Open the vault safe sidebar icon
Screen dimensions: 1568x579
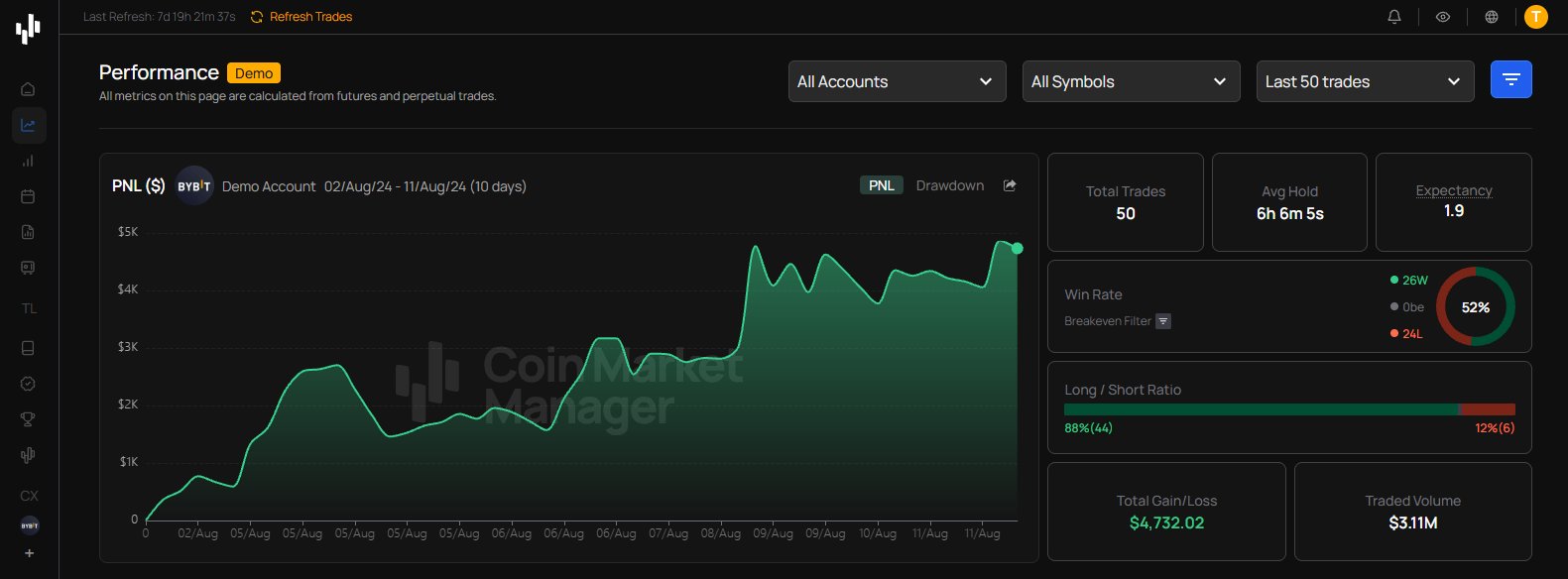pos(28,268)
